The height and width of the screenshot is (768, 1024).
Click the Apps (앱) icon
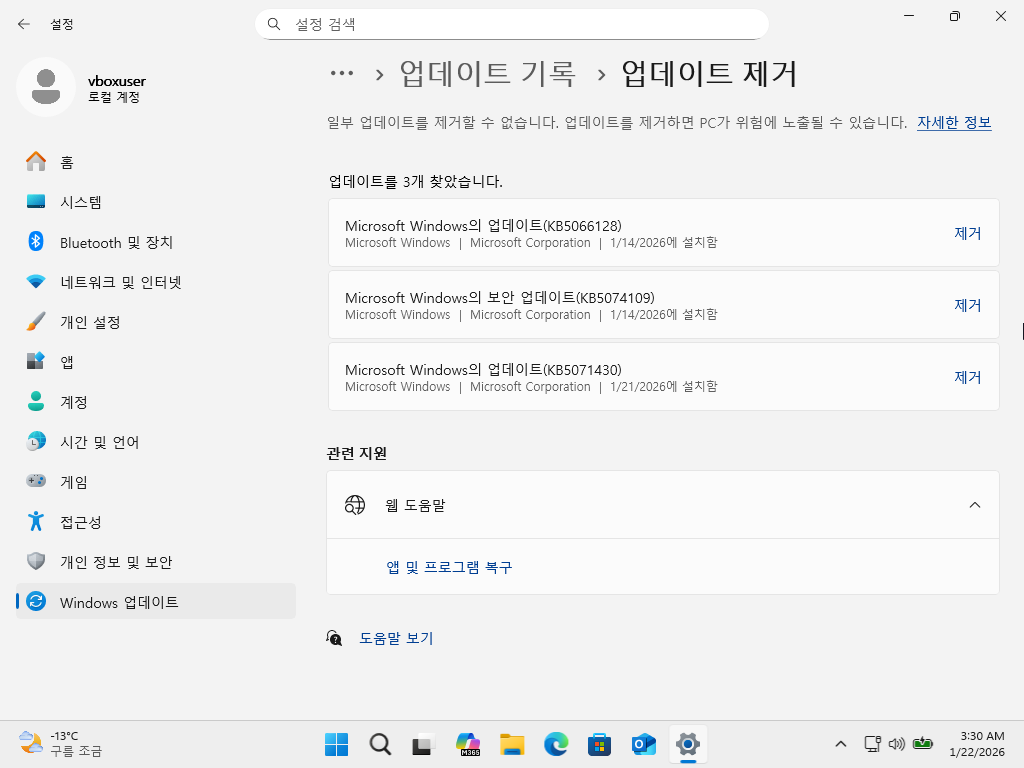pos(36,361)
